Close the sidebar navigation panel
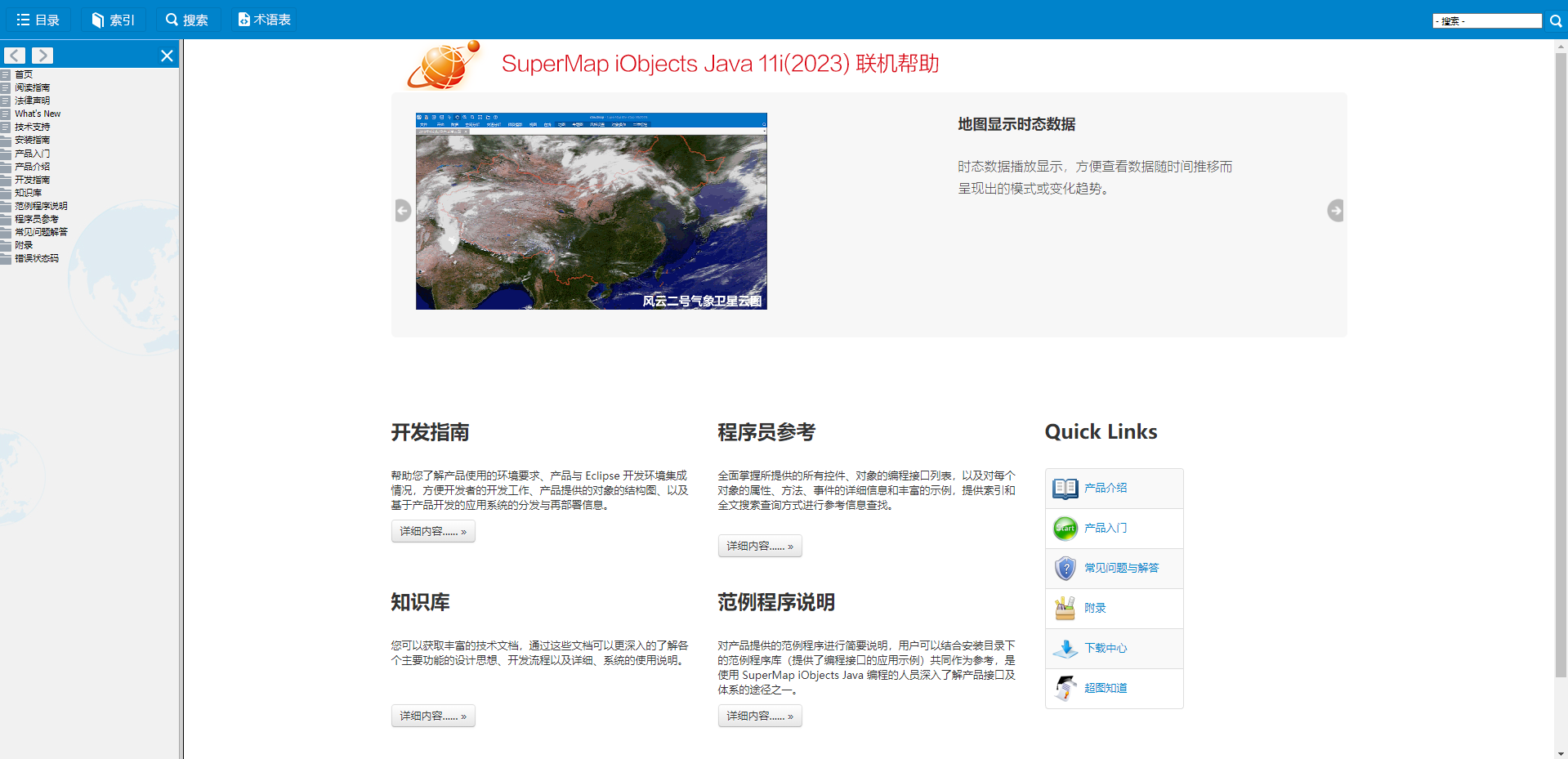 pos(167,55)
